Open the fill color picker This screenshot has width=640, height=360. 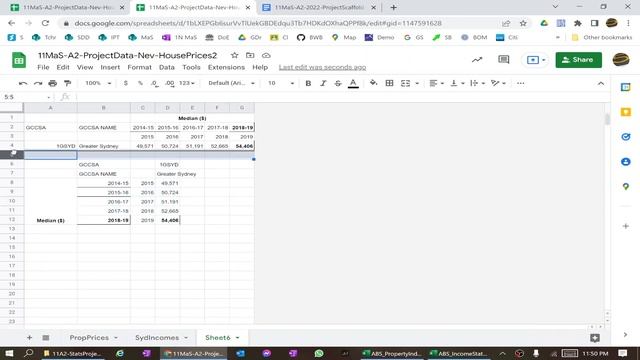373,83
